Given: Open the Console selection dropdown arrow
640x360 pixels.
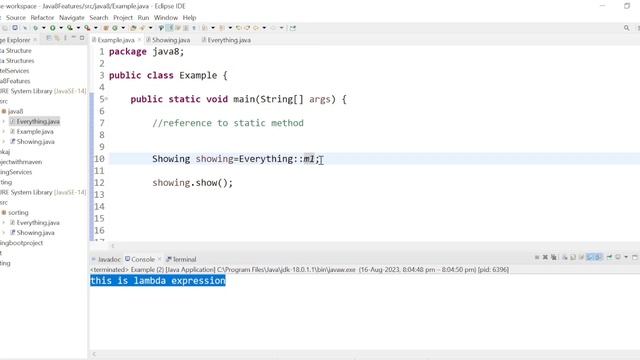Looking at the screenshot, I should [626, 257].
